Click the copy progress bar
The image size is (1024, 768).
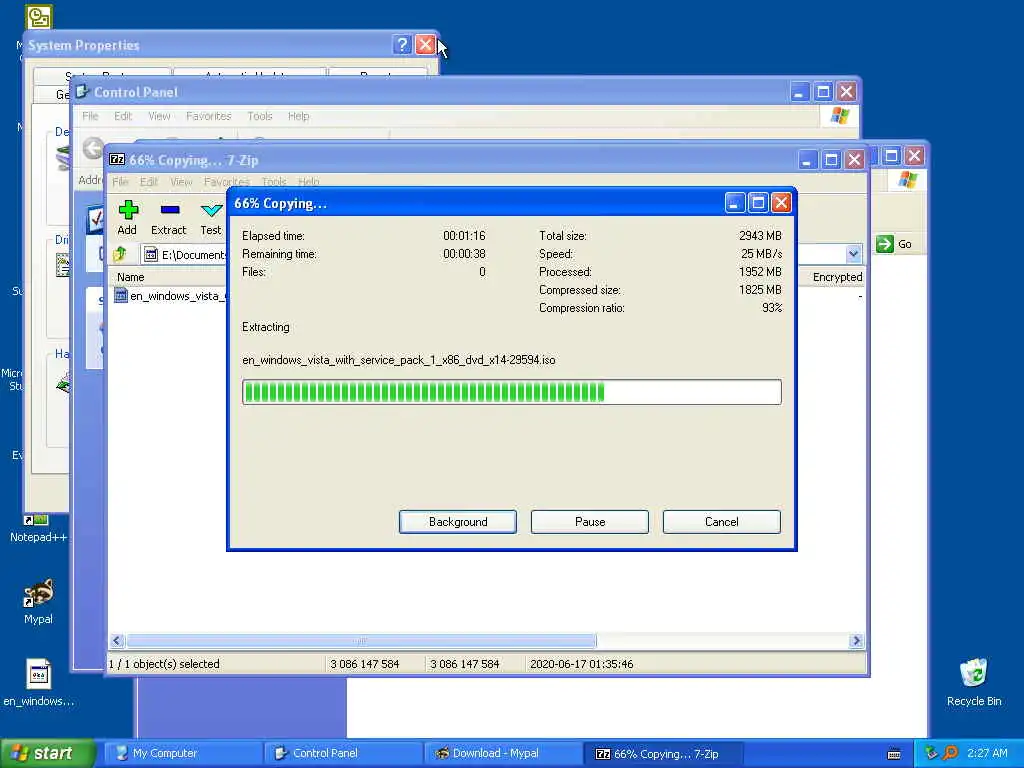tap(511, 392)
